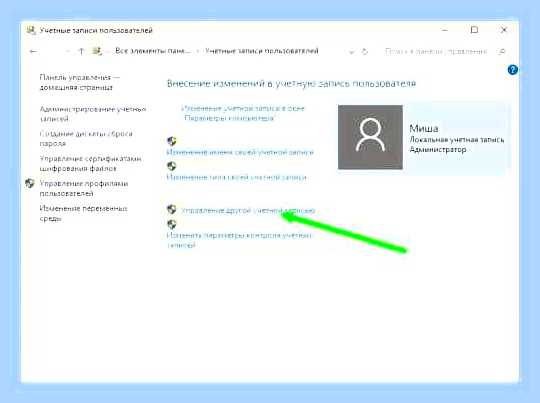540x403 pixels.
Task: Focus the Control Panel search field
Action: 436,52
